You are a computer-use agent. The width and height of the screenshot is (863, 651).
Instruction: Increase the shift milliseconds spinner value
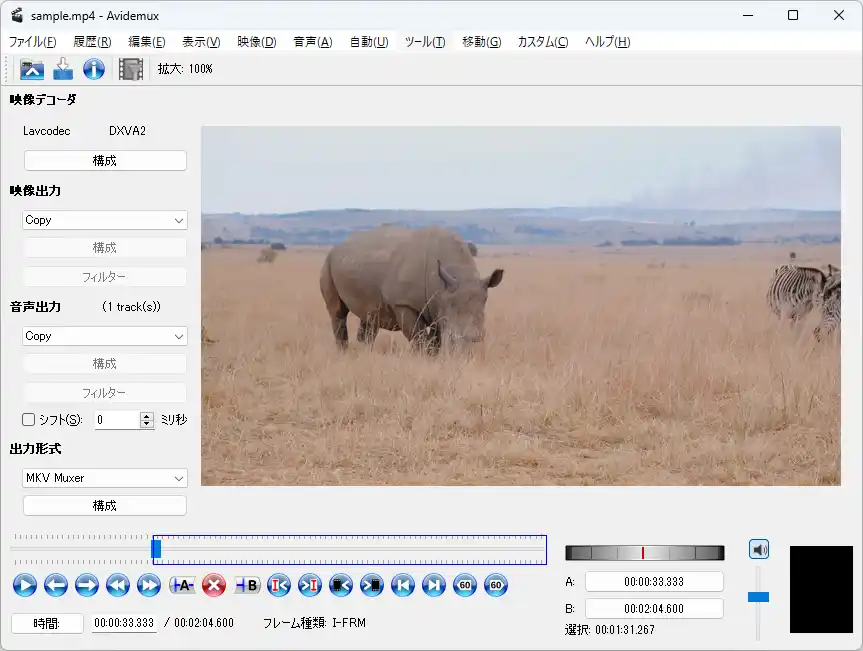pos(147,416)
